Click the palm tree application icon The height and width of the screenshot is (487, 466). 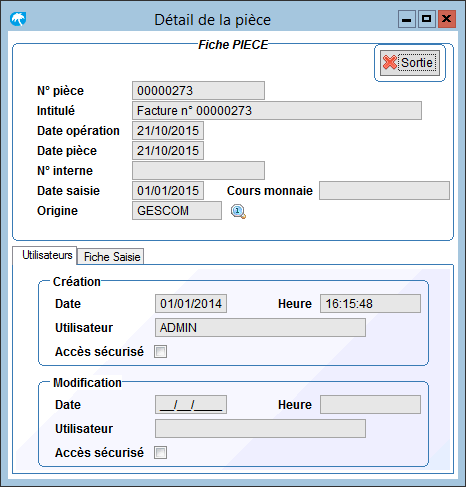point(18,19)
